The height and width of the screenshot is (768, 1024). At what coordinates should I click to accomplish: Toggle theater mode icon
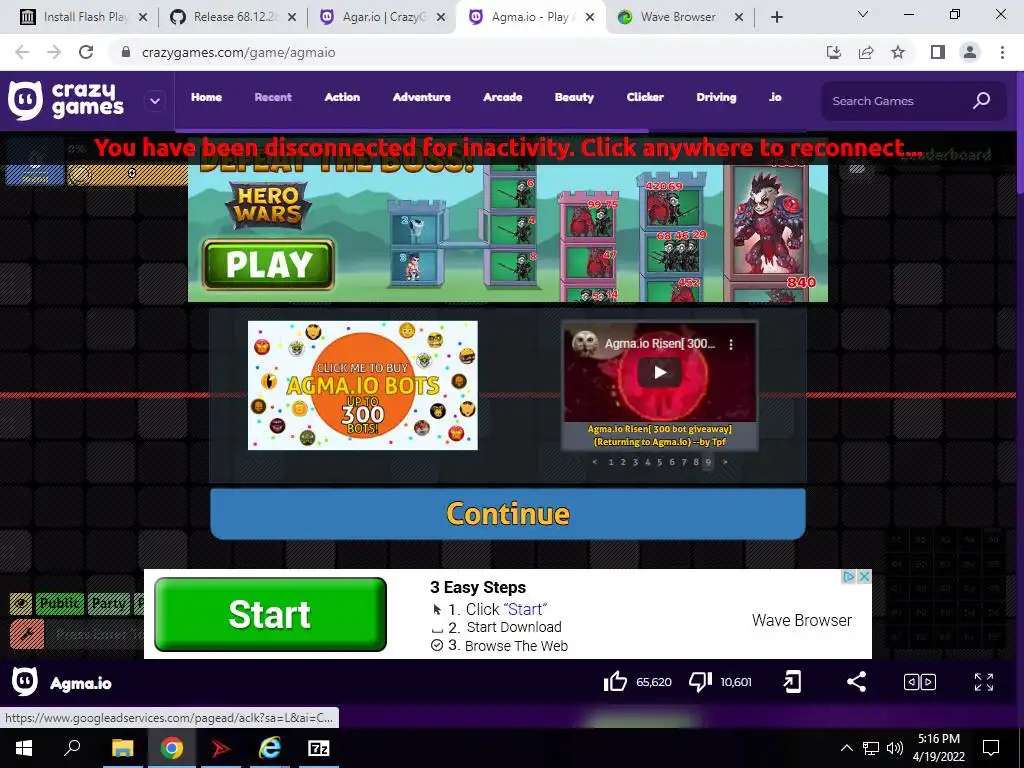click(920, 682)
